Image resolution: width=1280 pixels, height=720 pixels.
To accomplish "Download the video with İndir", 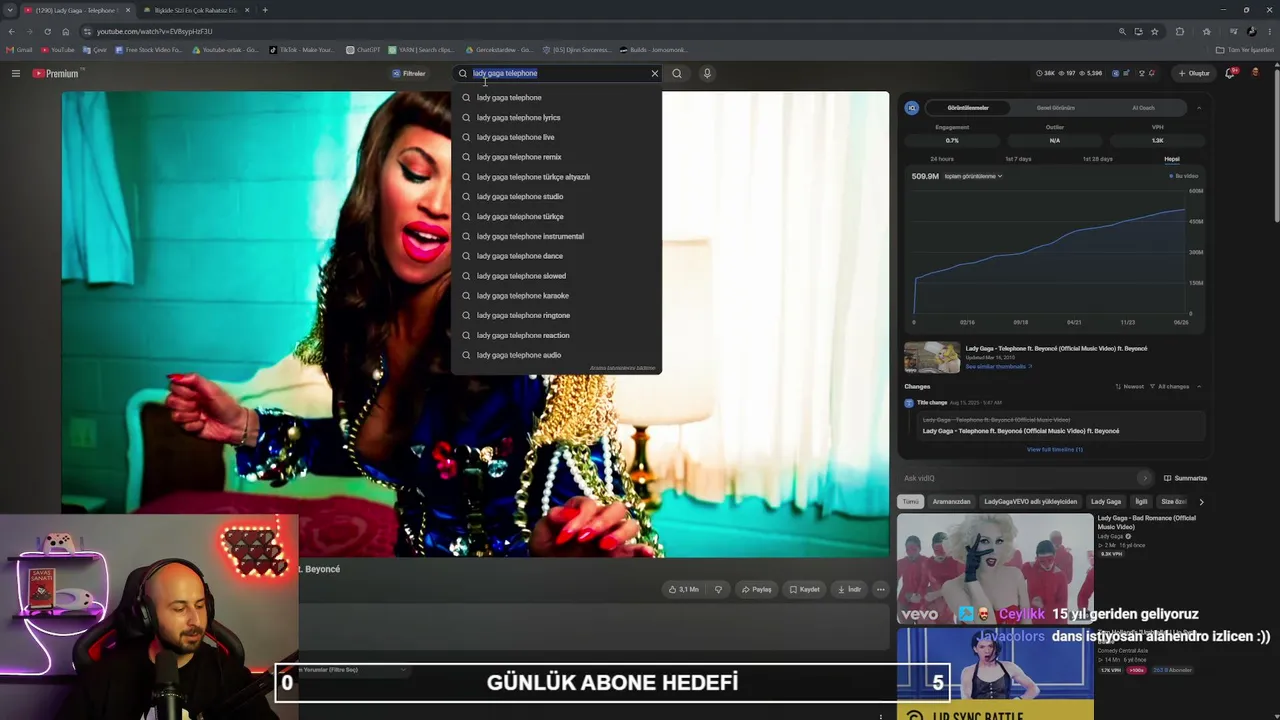I will [849, 589].
